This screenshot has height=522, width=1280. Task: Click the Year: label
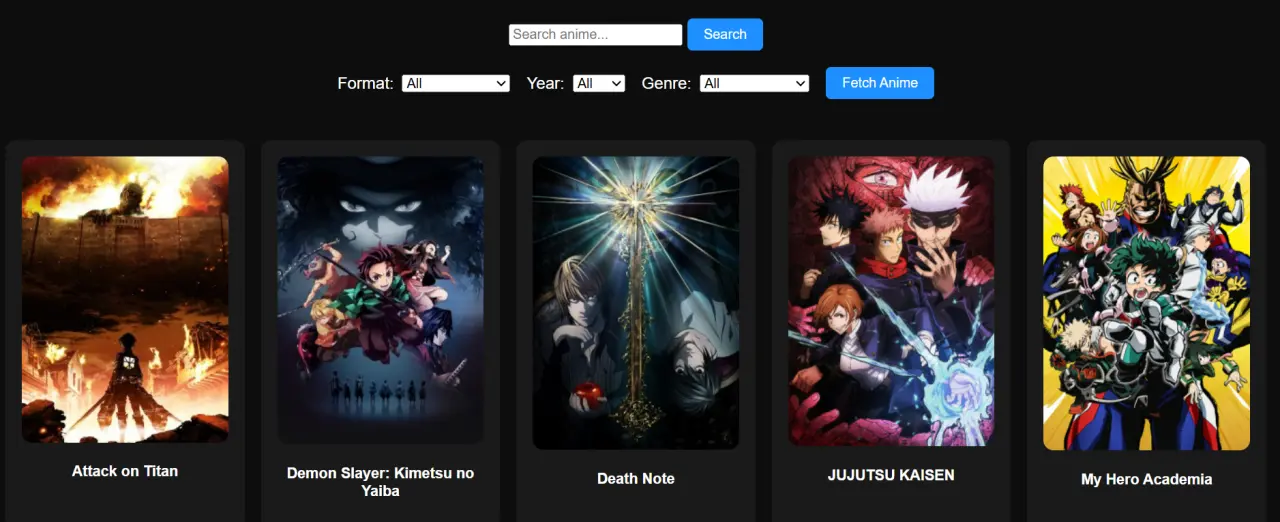click(x=545, y=83)
